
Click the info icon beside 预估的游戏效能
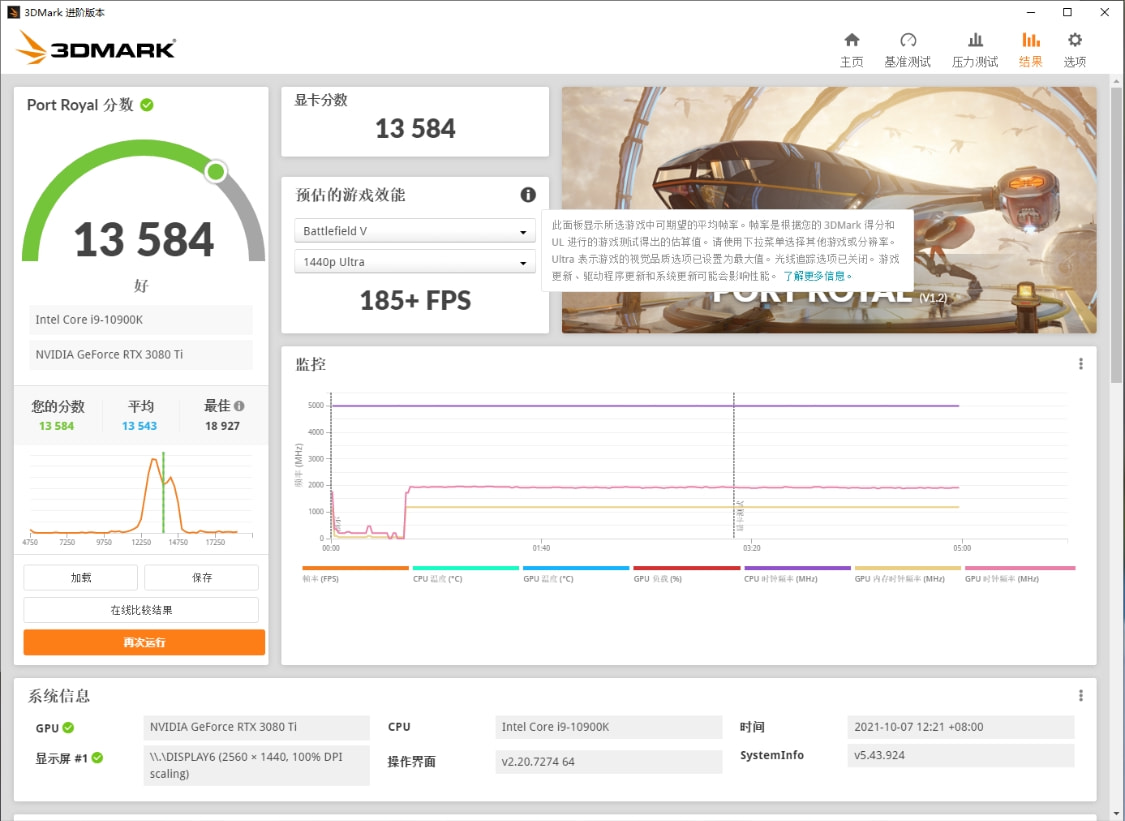pos(527,195)
